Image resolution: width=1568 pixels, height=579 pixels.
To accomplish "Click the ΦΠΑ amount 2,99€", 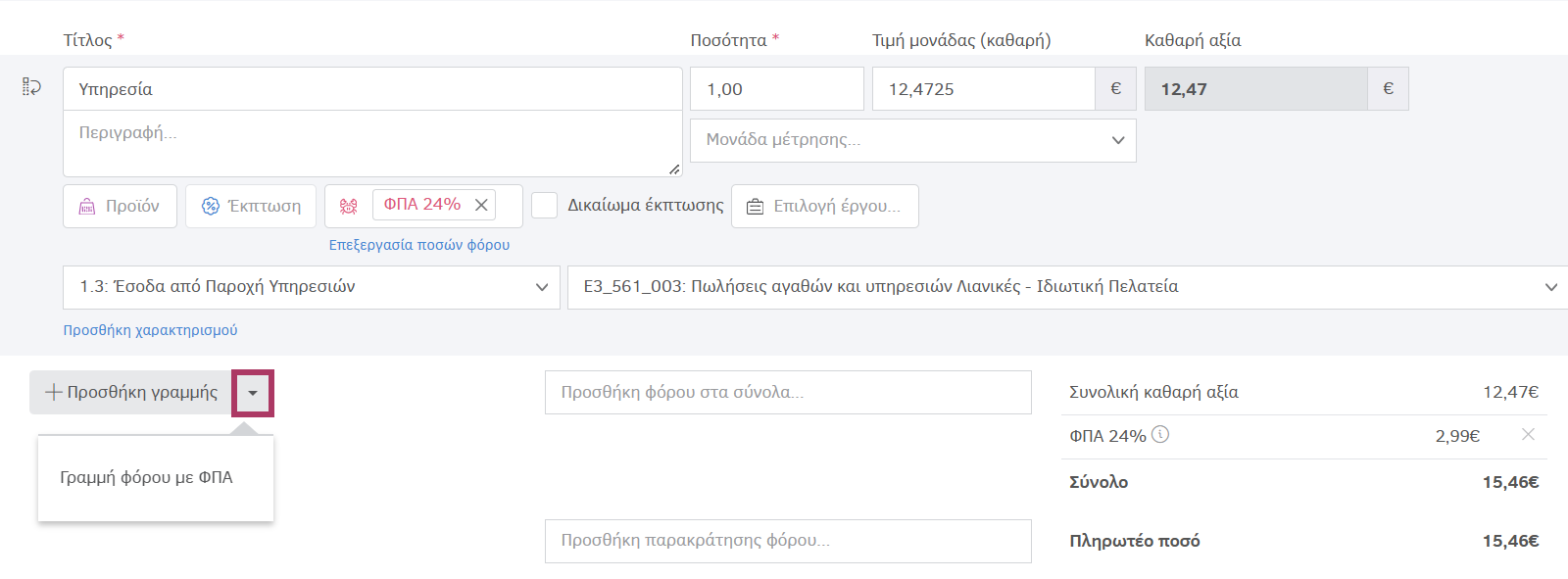I will tap(1457, 436).
